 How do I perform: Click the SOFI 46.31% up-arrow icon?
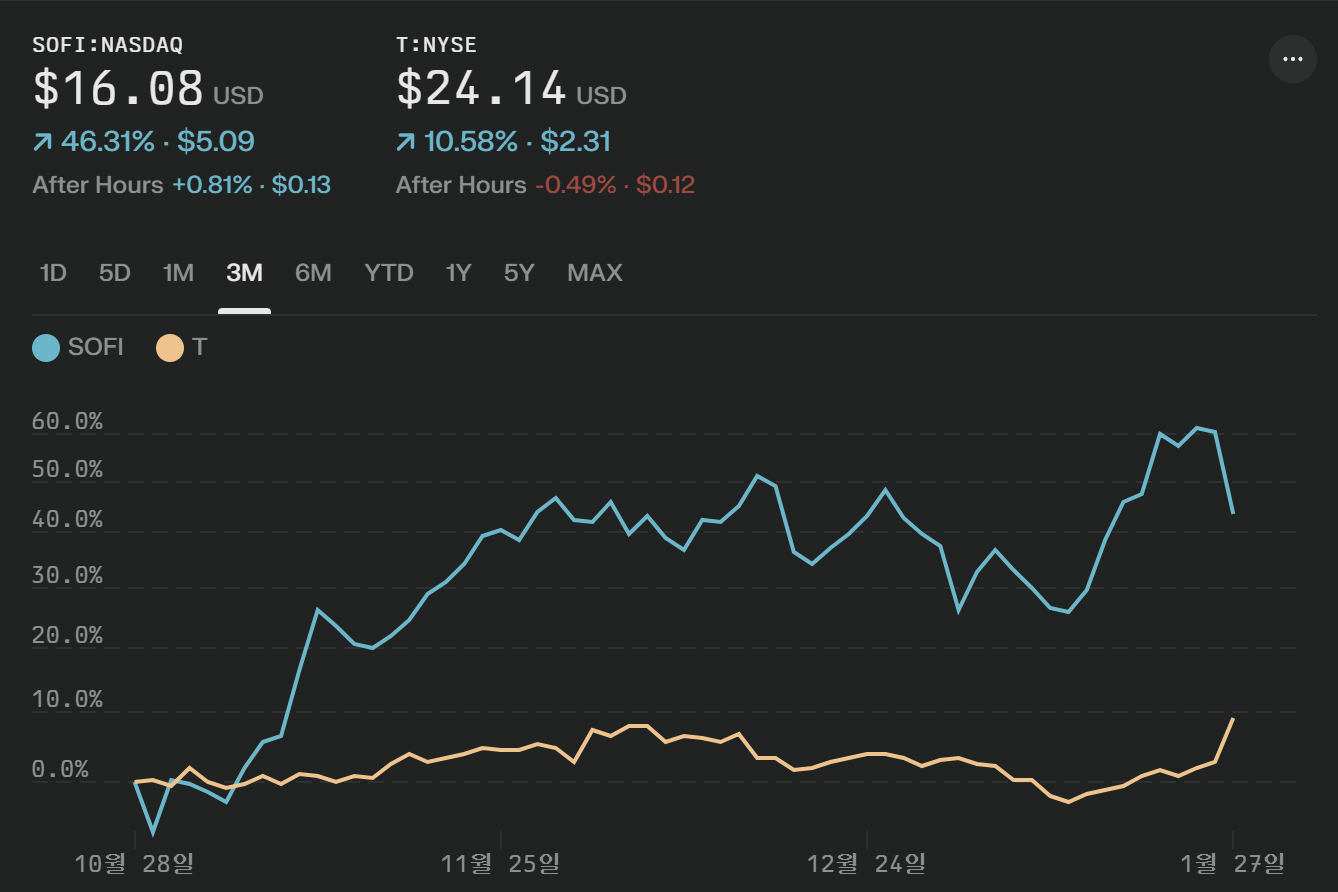pyautogui.click(x=42, y=143)
